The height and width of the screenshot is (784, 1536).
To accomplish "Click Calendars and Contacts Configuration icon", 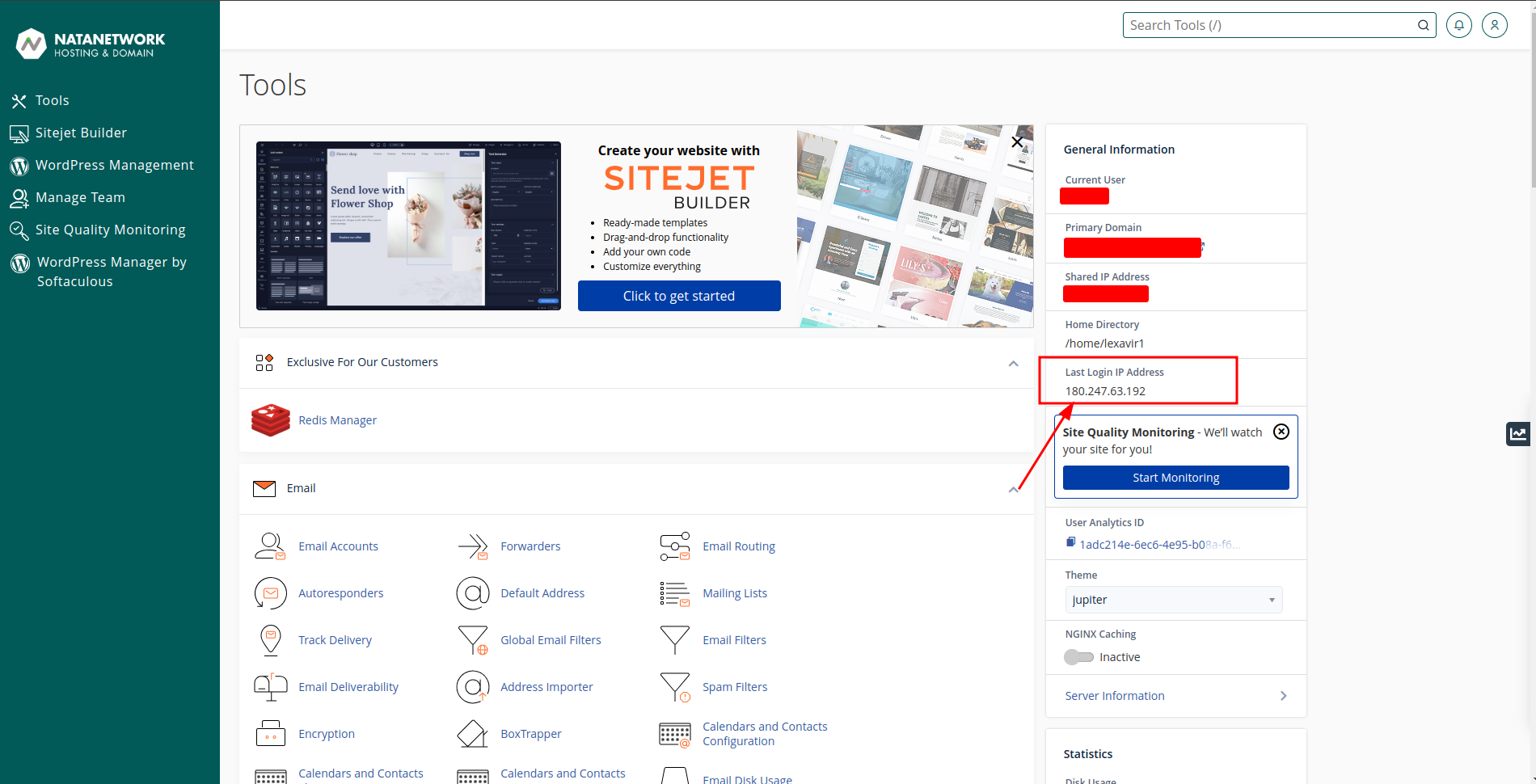I will coord(675,735).
